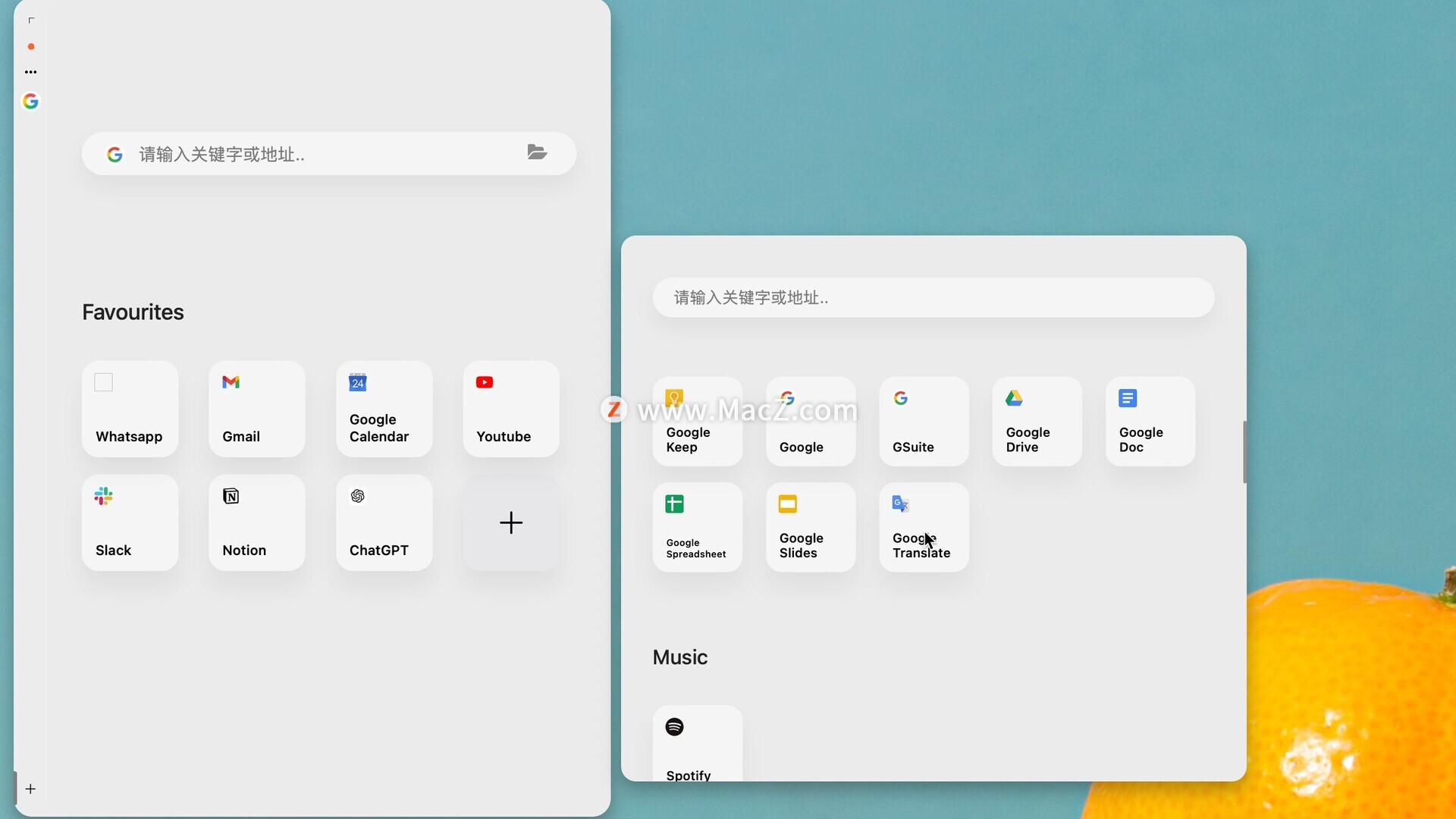The height and width of the screenshot is (819, 1456).
Task: Open the Slack favourite tile
Action: point(130,522)
